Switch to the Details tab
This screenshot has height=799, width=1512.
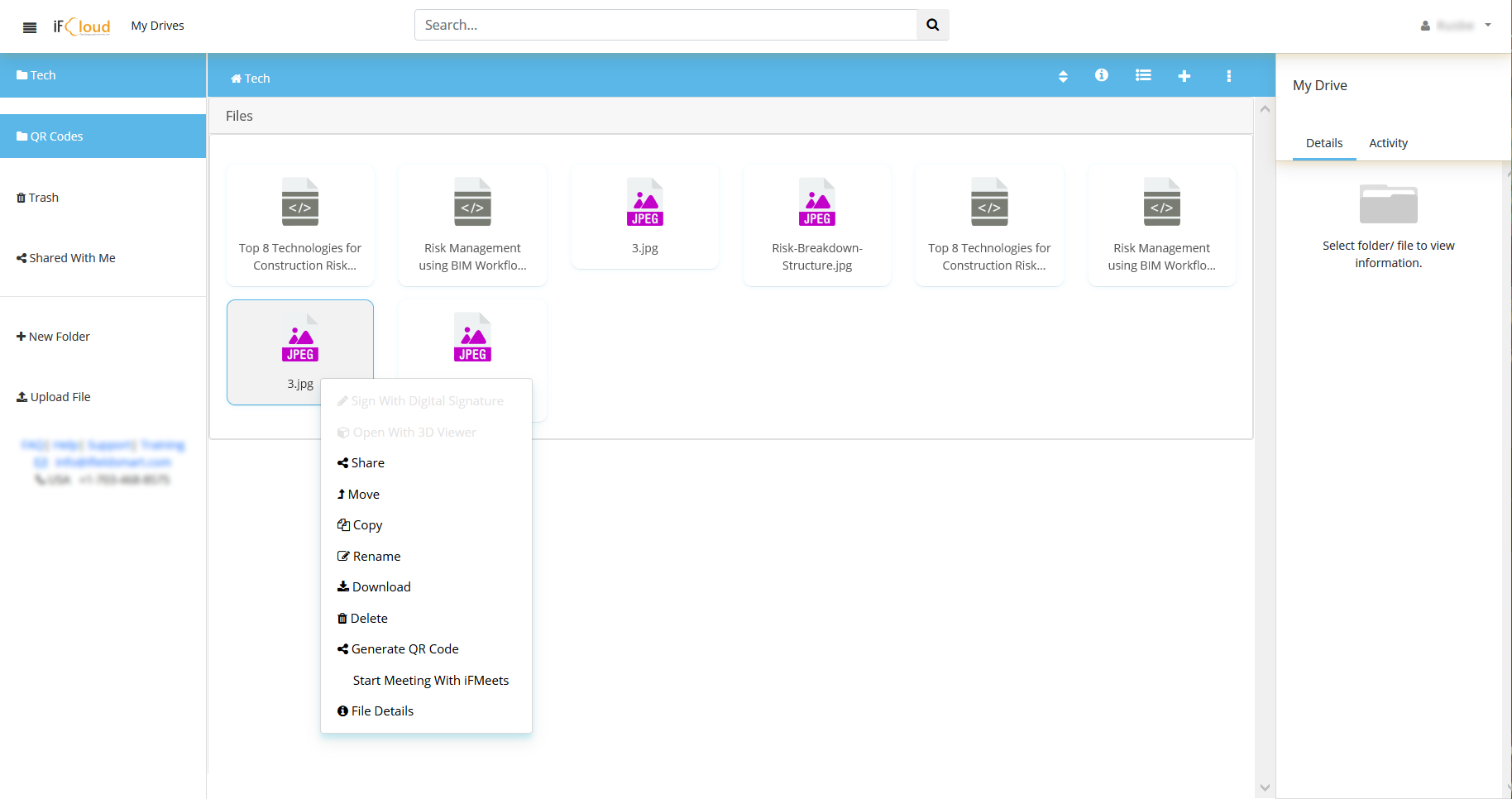[x=1324, y=143]
